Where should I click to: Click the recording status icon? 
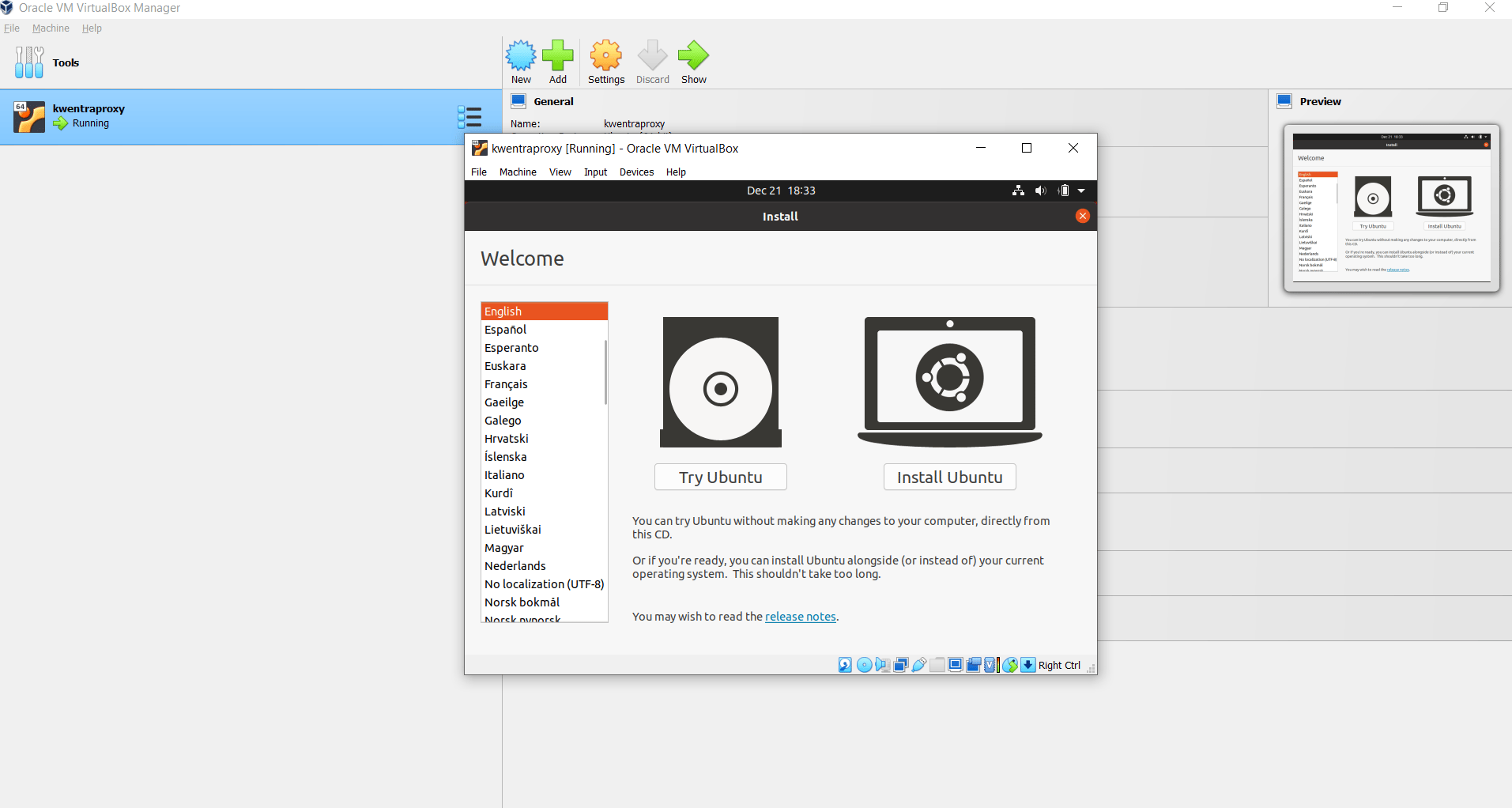(974, 665)
